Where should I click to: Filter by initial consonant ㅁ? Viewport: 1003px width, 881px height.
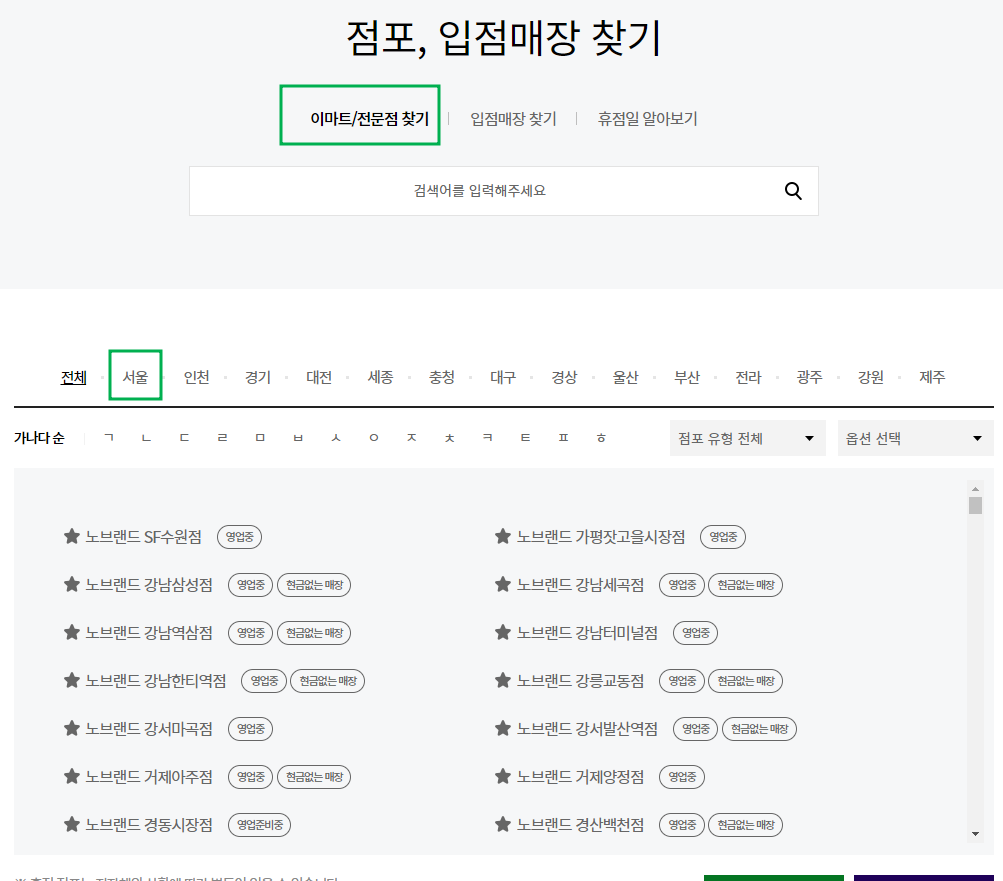click(x=260, y=438)
